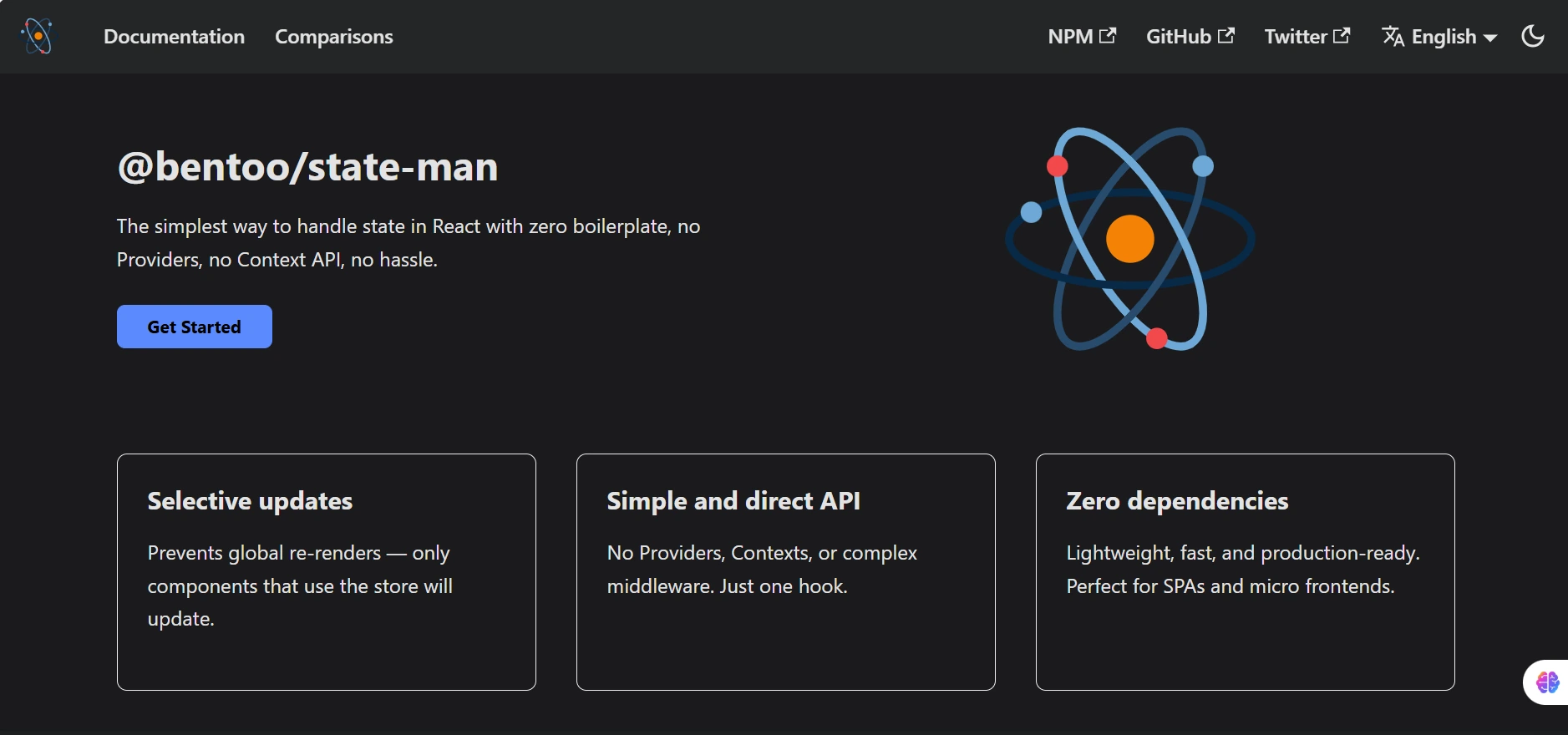Screen dimensions: 1568x735
Task: Click the atom logo in the navbar
Action: pyautogui.click(x=38, y=36)
